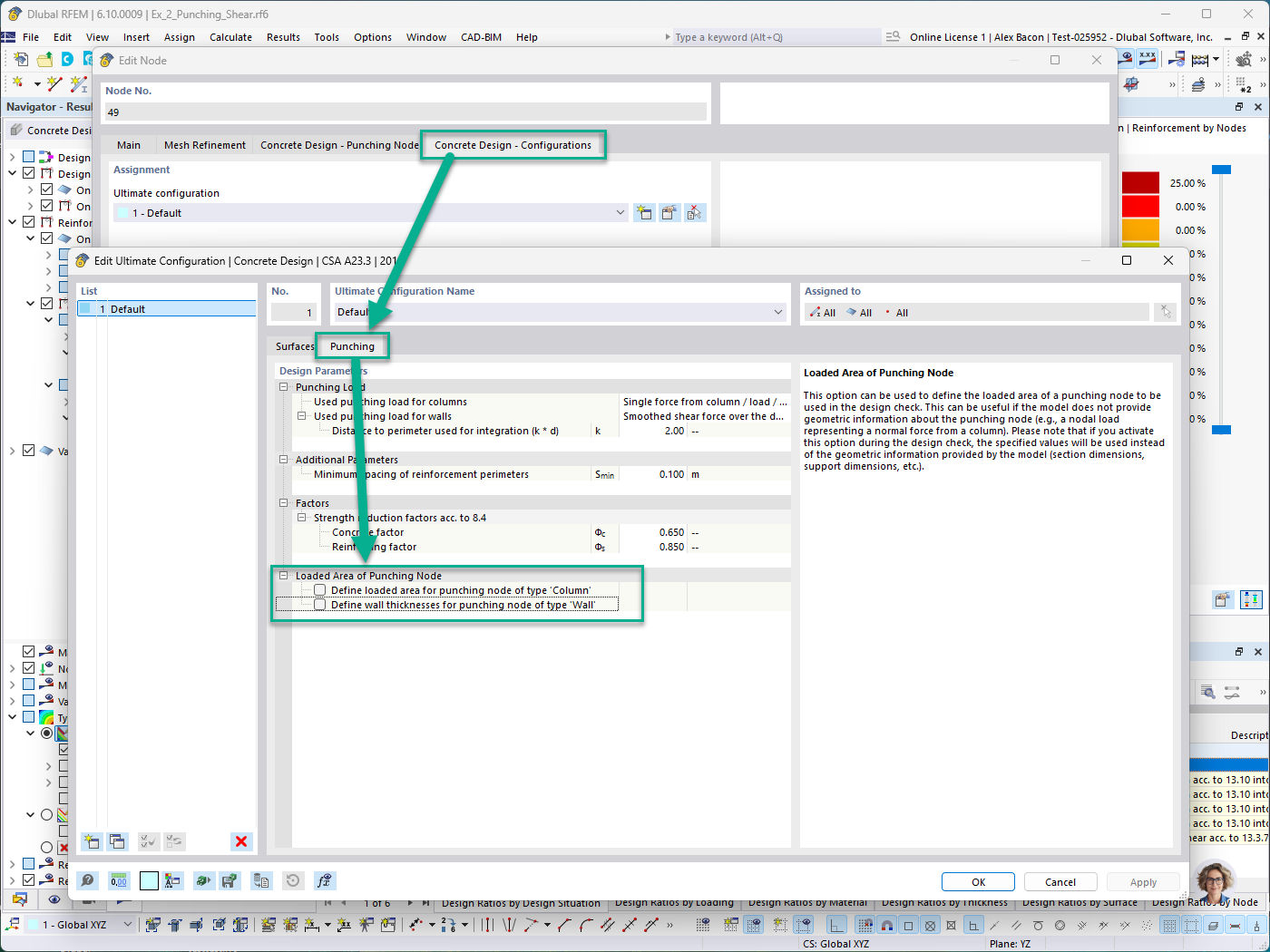Delete the Default configuration with red X
The image size is (1270, 952).
click(x=241, y=841)
